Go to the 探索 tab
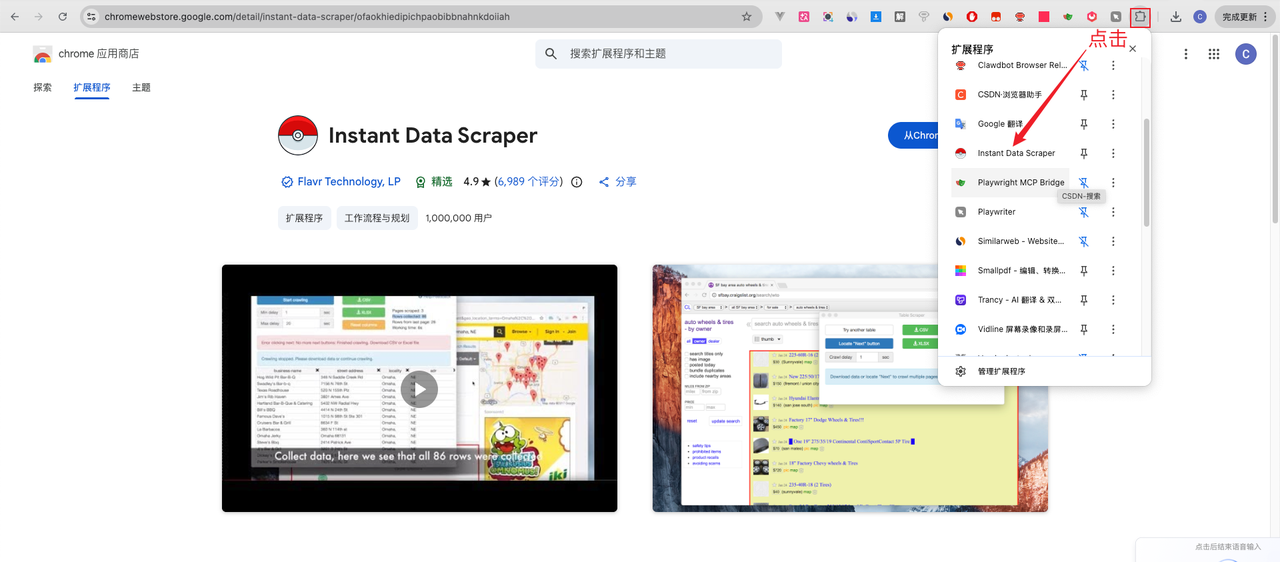 point(42,87)
